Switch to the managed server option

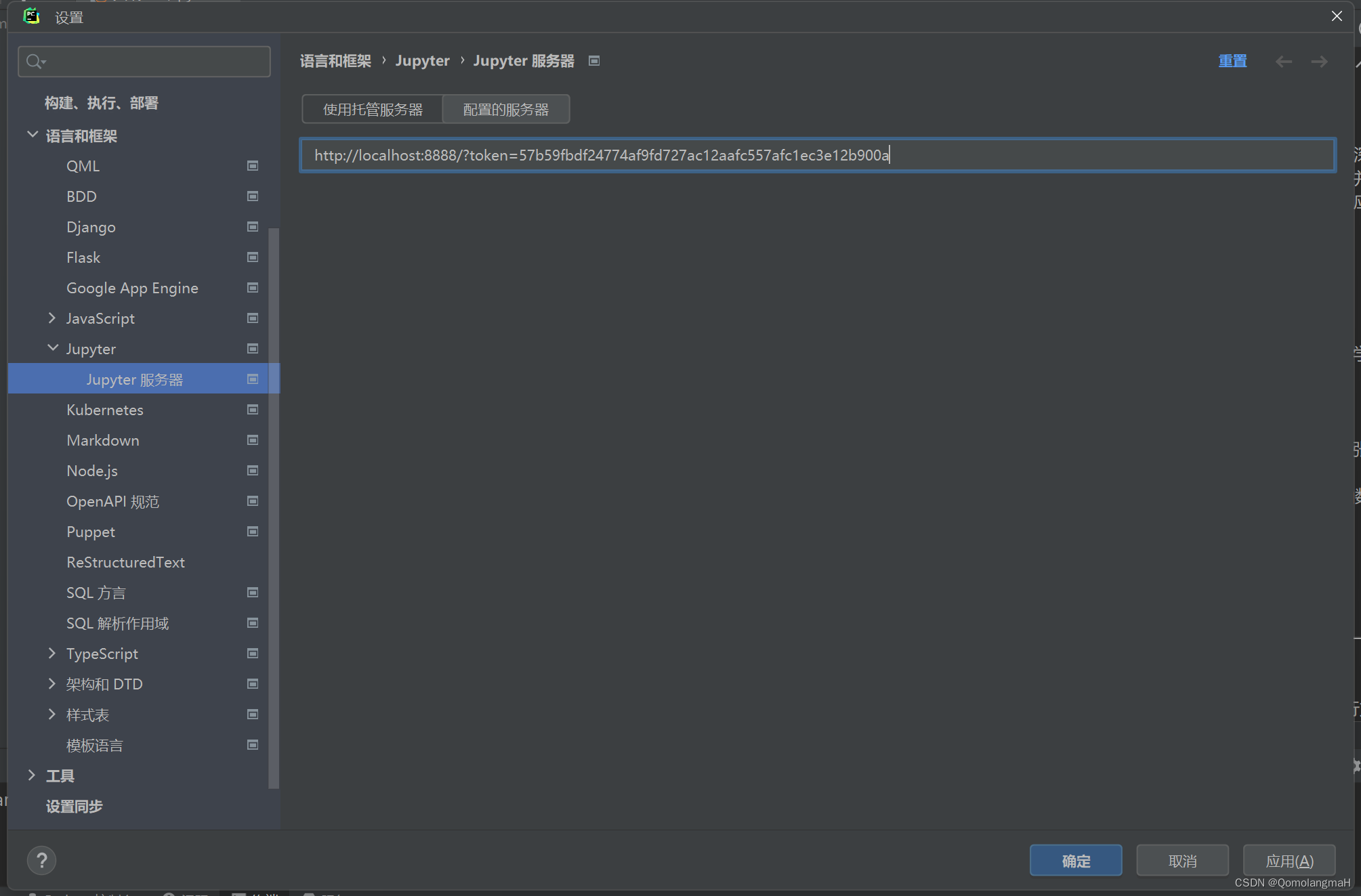click(373, 110)
